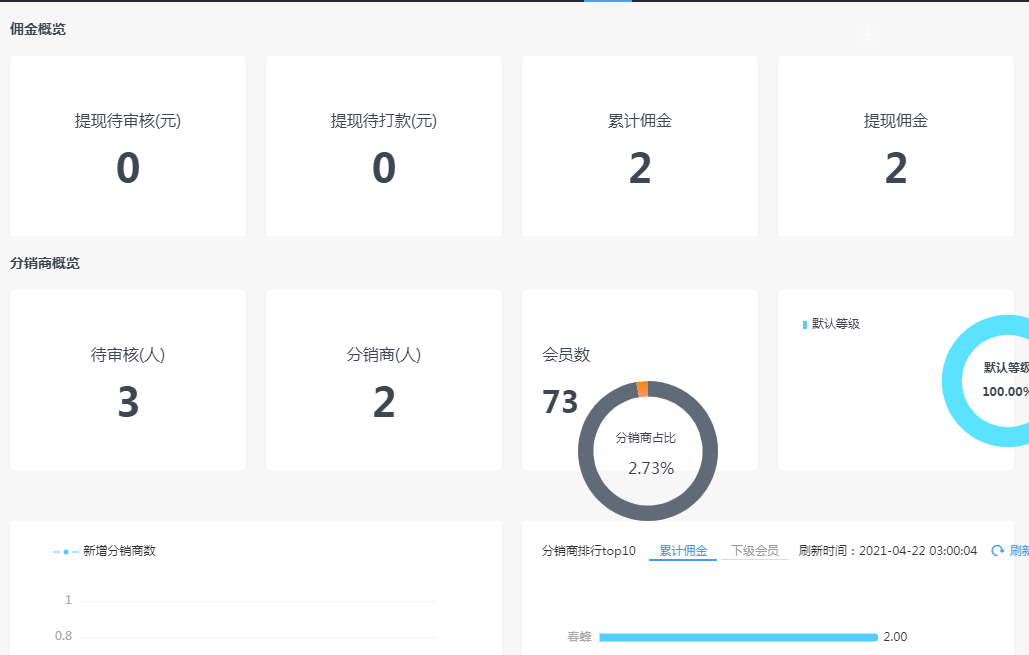Click the orange segment of the 会员数 donut
The image size is (1029, 655).
[x=642, y=388]
